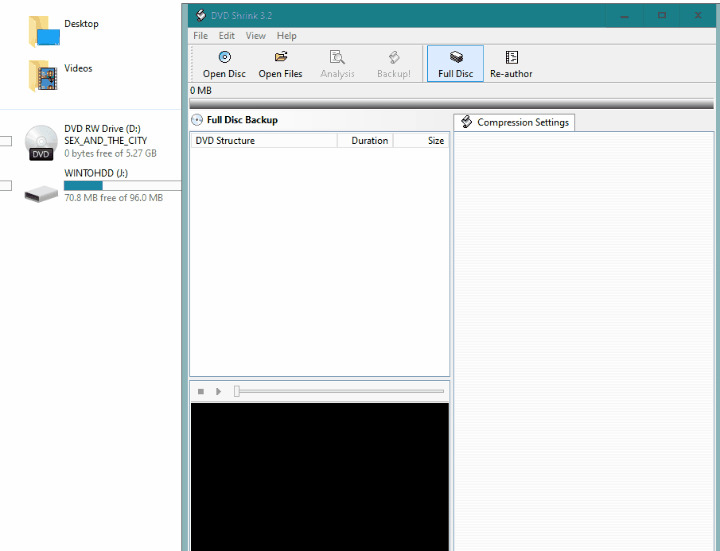Open the DVD RW Drive (D:)

click(42, 142)
